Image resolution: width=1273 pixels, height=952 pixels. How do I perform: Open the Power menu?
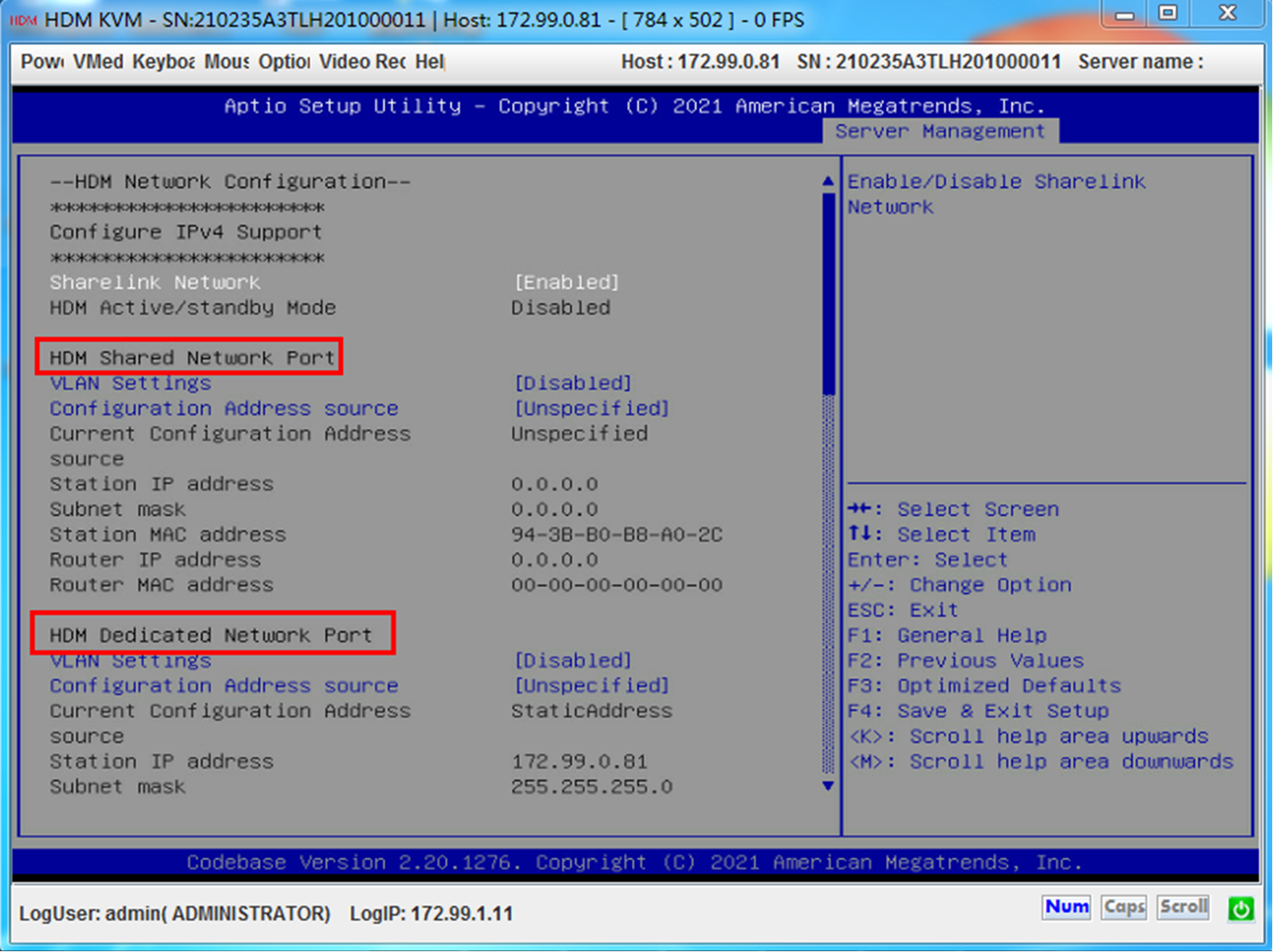42,61
